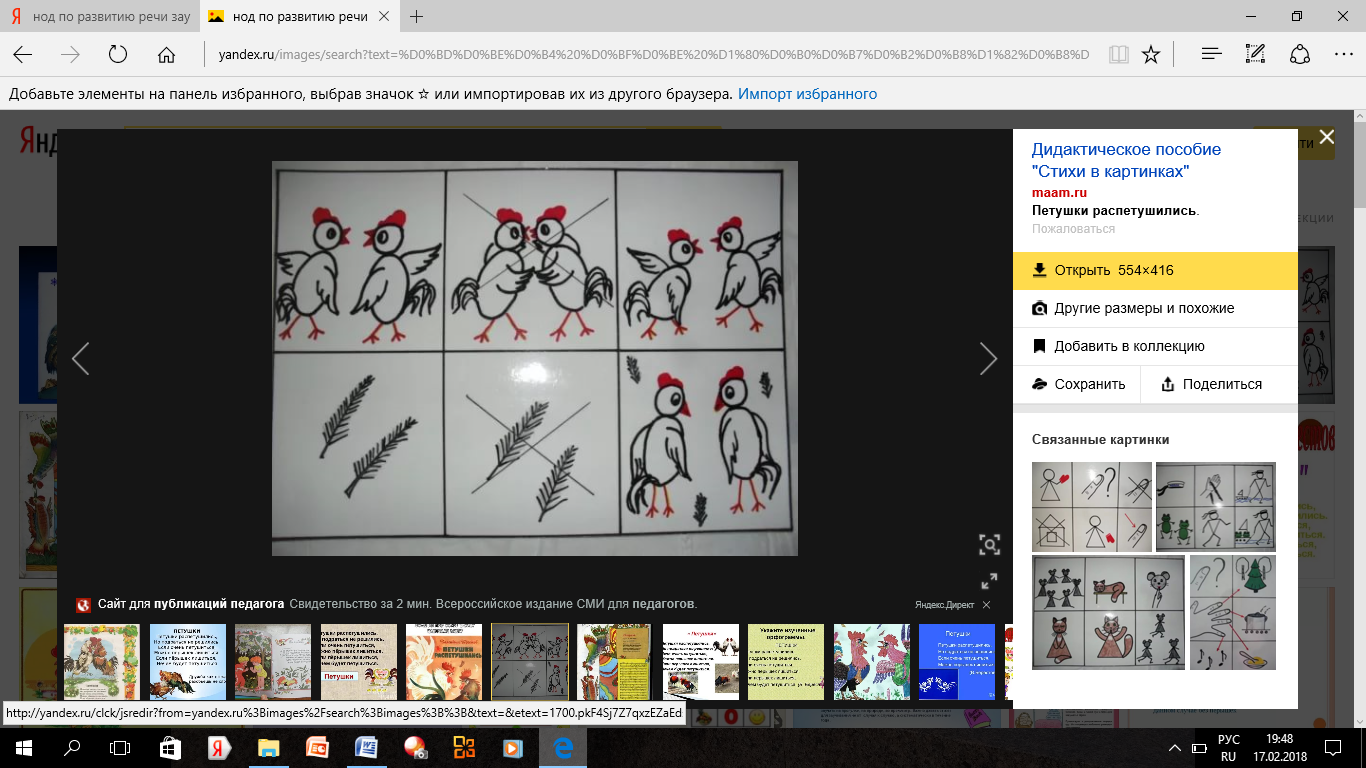
Task: Add page to favorites with star icon
Action: click(1151, 54)
